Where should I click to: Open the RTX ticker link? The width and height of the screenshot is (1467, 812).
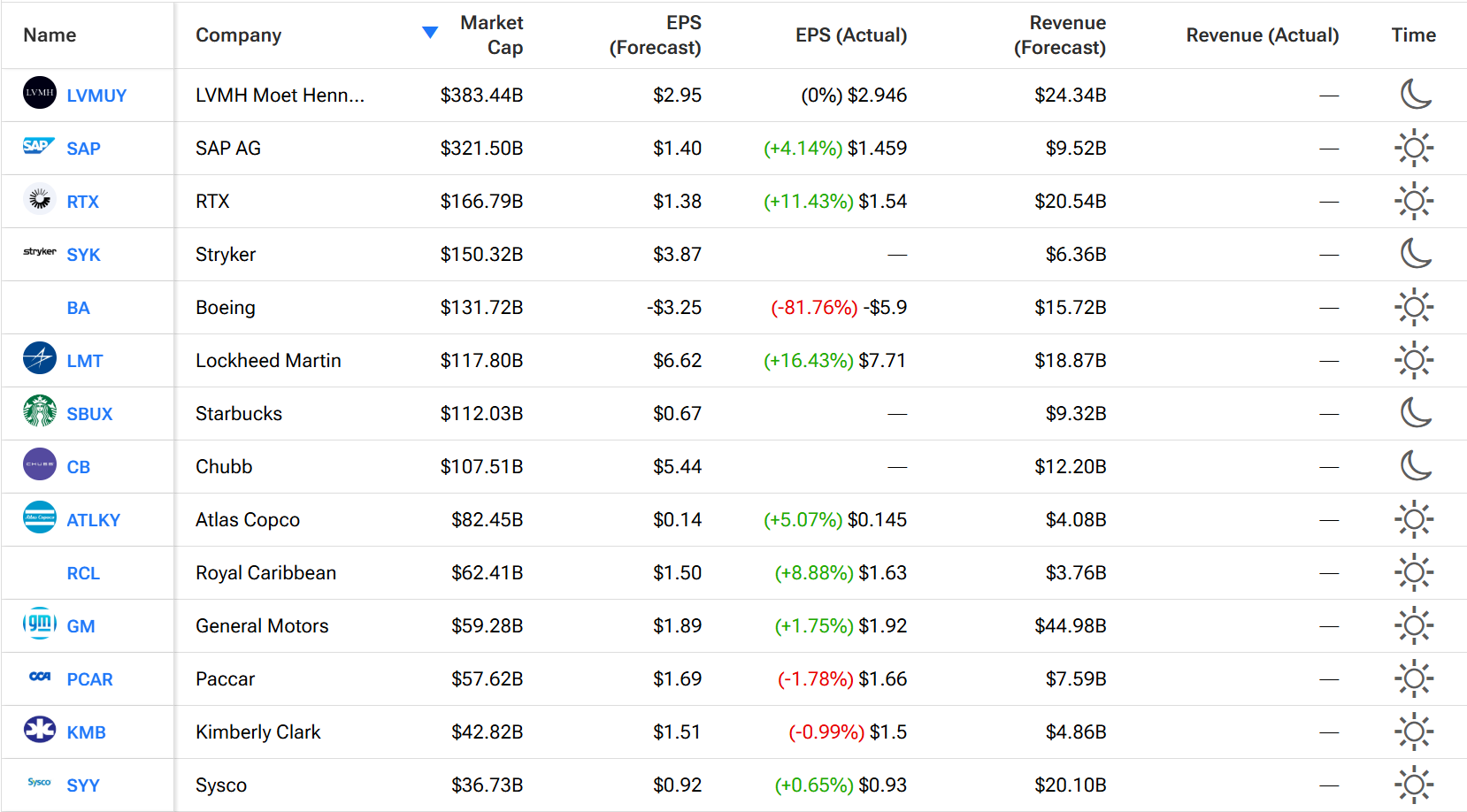(83, 202)
